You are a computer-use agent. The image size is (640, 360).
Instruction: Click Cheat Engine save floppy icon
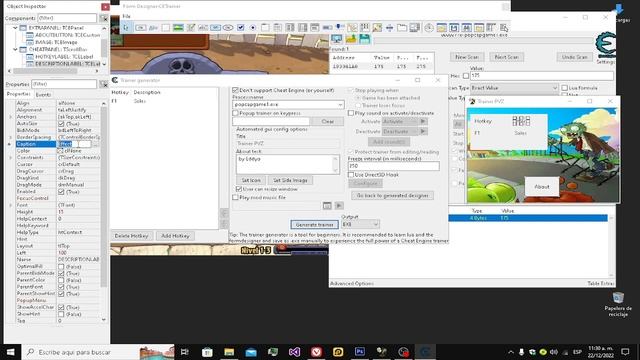pos(364,39)
